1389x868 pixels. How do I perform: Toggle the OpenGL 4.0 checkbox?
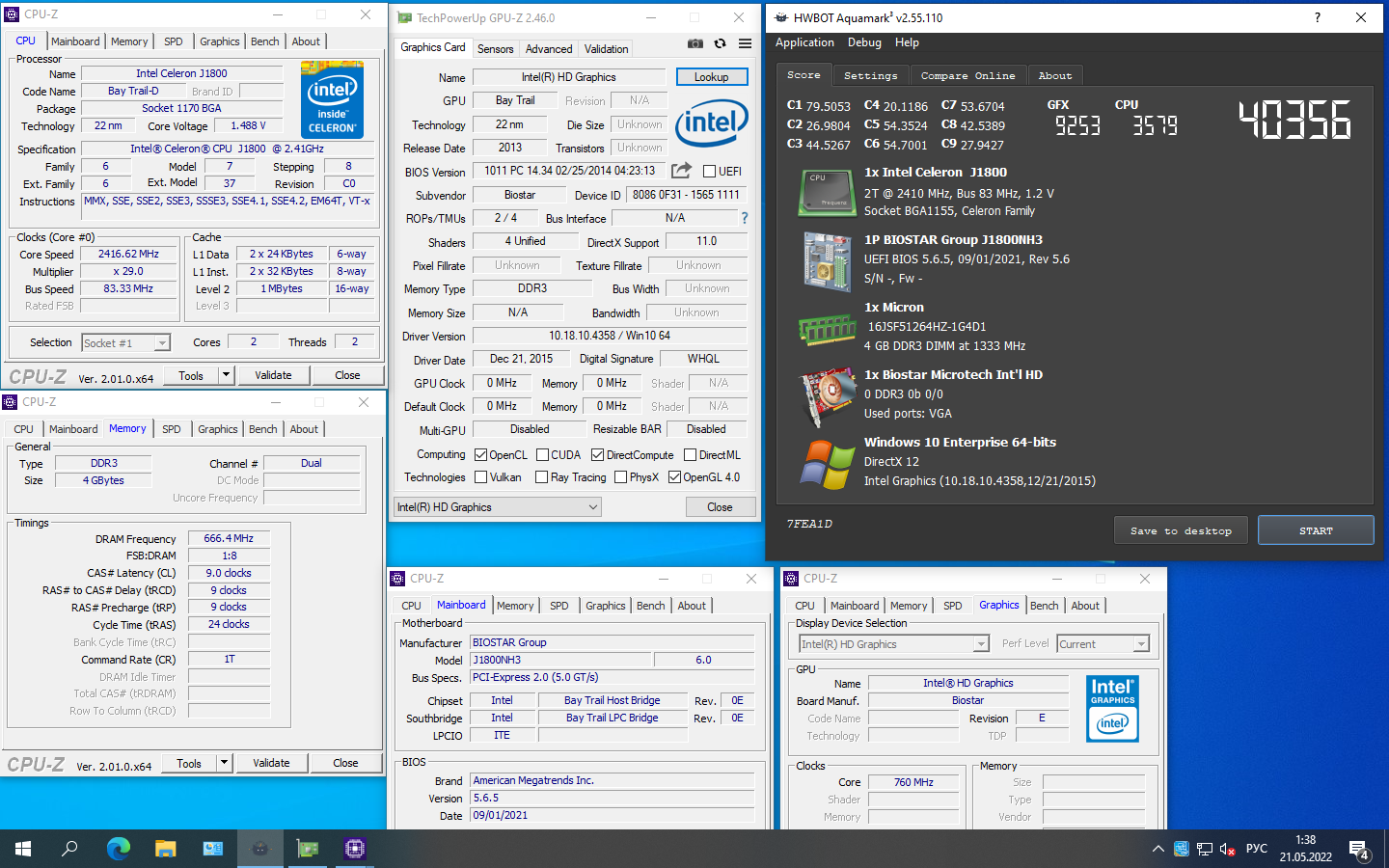(674, 477)
